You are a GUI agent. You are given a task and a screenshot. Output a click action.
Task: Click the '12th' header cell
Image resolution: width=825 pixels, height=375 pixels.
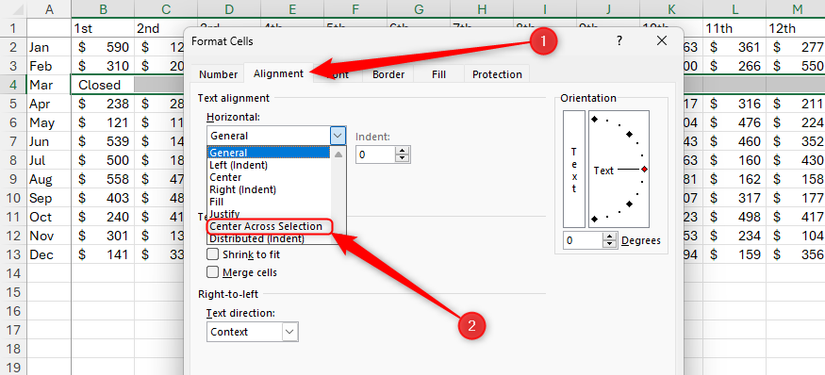coord(796,28)
